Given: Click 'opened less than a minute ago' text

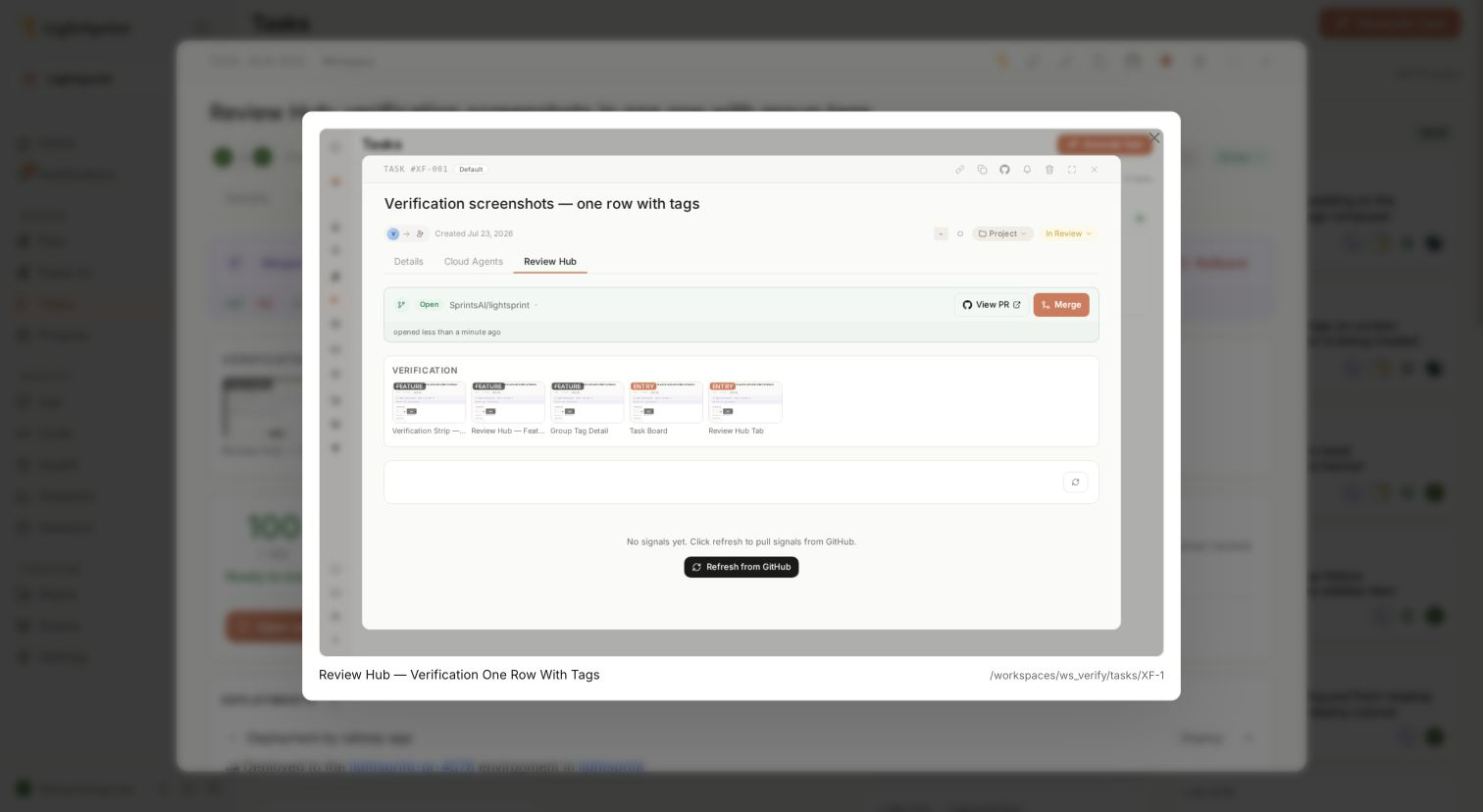Looking at the screenshot, I should 447,332.
